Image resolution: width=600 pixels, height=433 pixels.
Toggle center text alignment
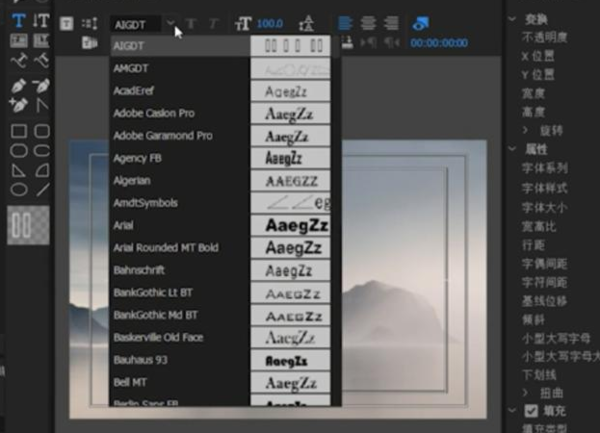[368, 23]
